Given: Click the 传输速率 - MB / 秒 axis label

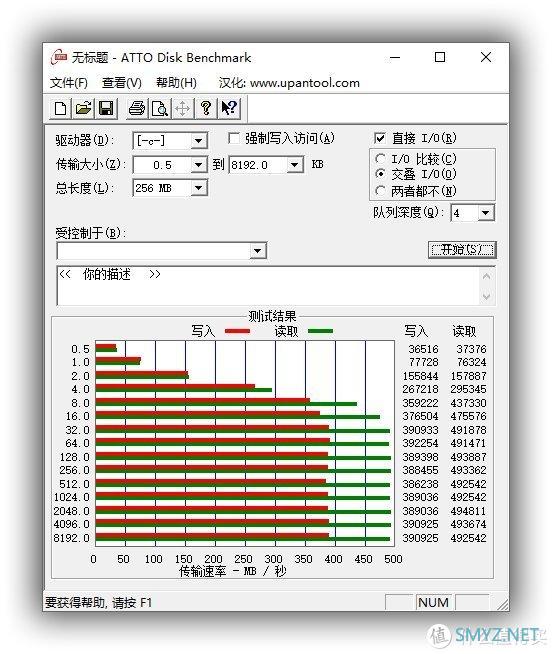Looking at the screenshot, I should 233,571.
